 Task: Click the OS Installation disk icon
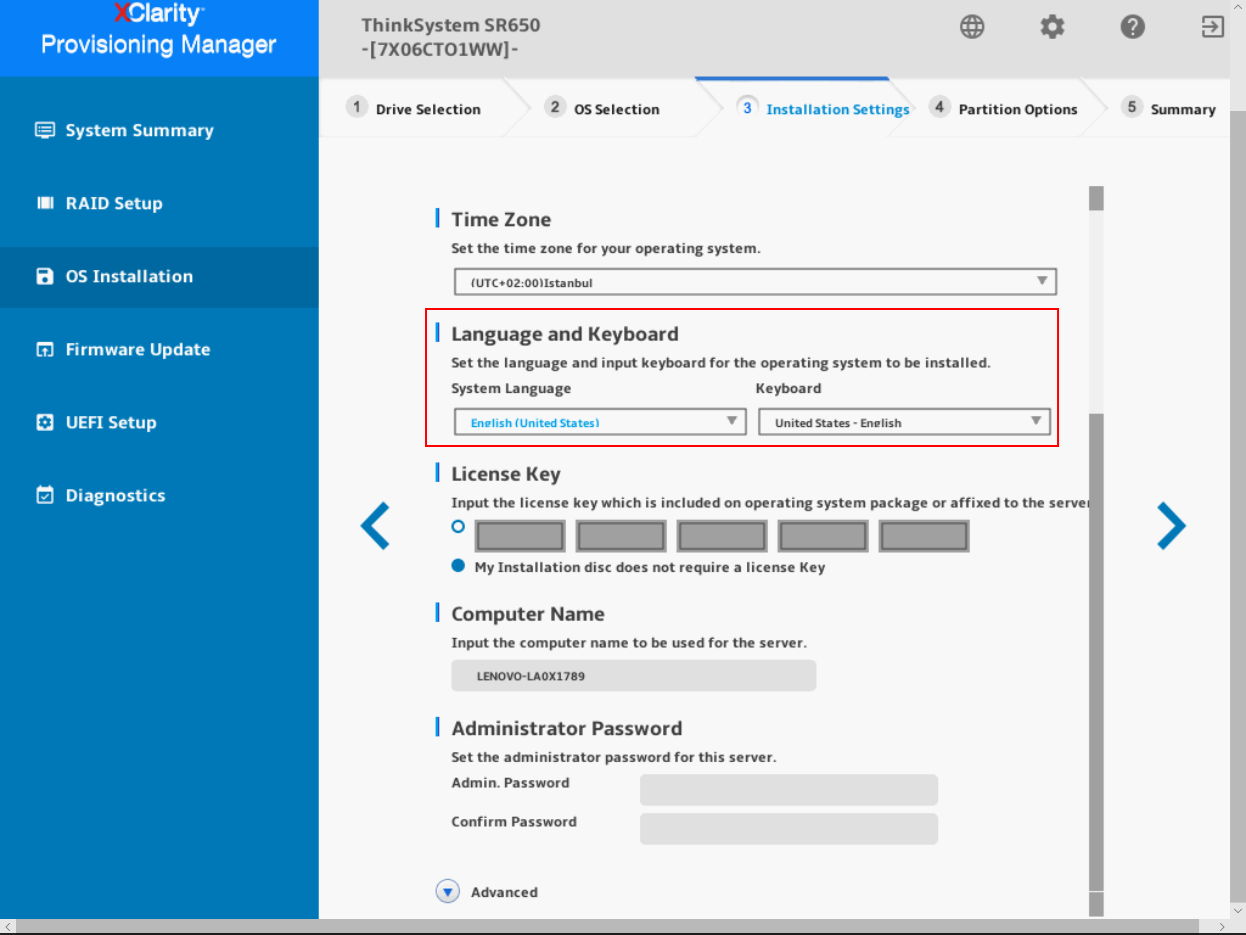44,276
